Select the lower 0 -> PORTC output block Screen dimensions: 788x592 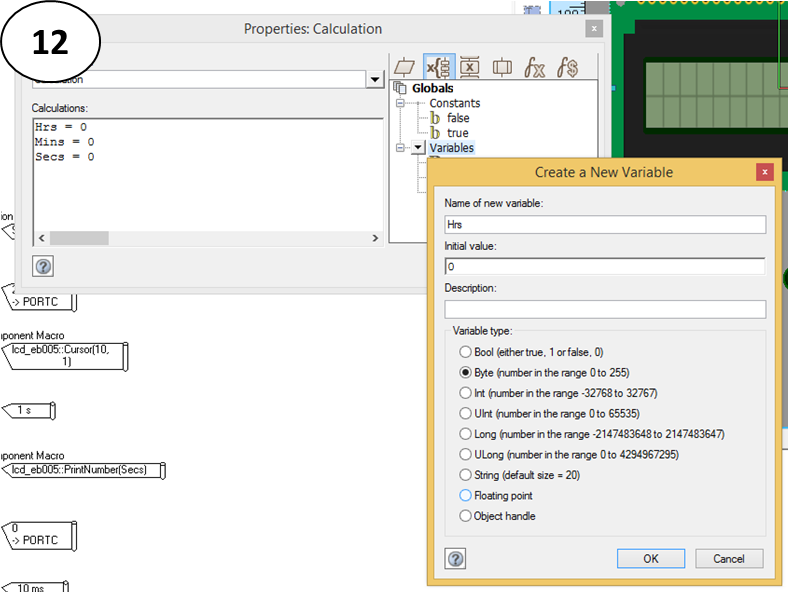(39, 536)
